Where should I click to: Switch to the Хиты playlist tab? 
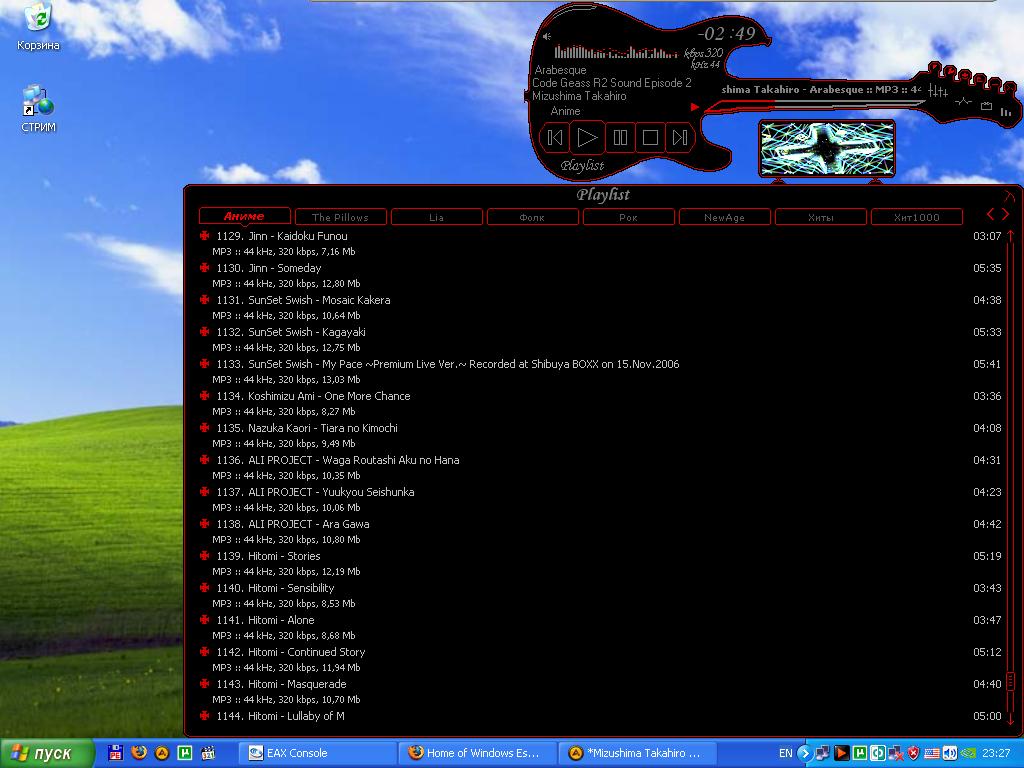click(820, 217)
